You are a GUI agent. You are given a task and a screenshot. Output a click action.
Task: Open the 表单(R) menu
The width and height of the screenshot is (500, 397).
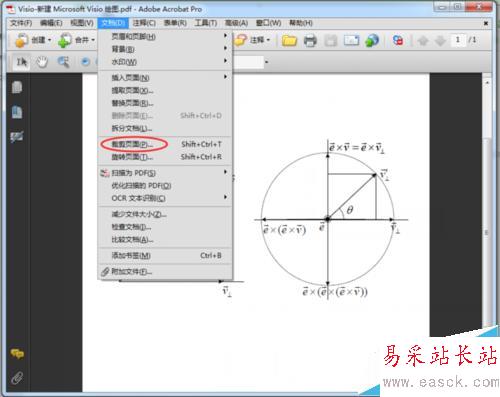tap(175, 23)
